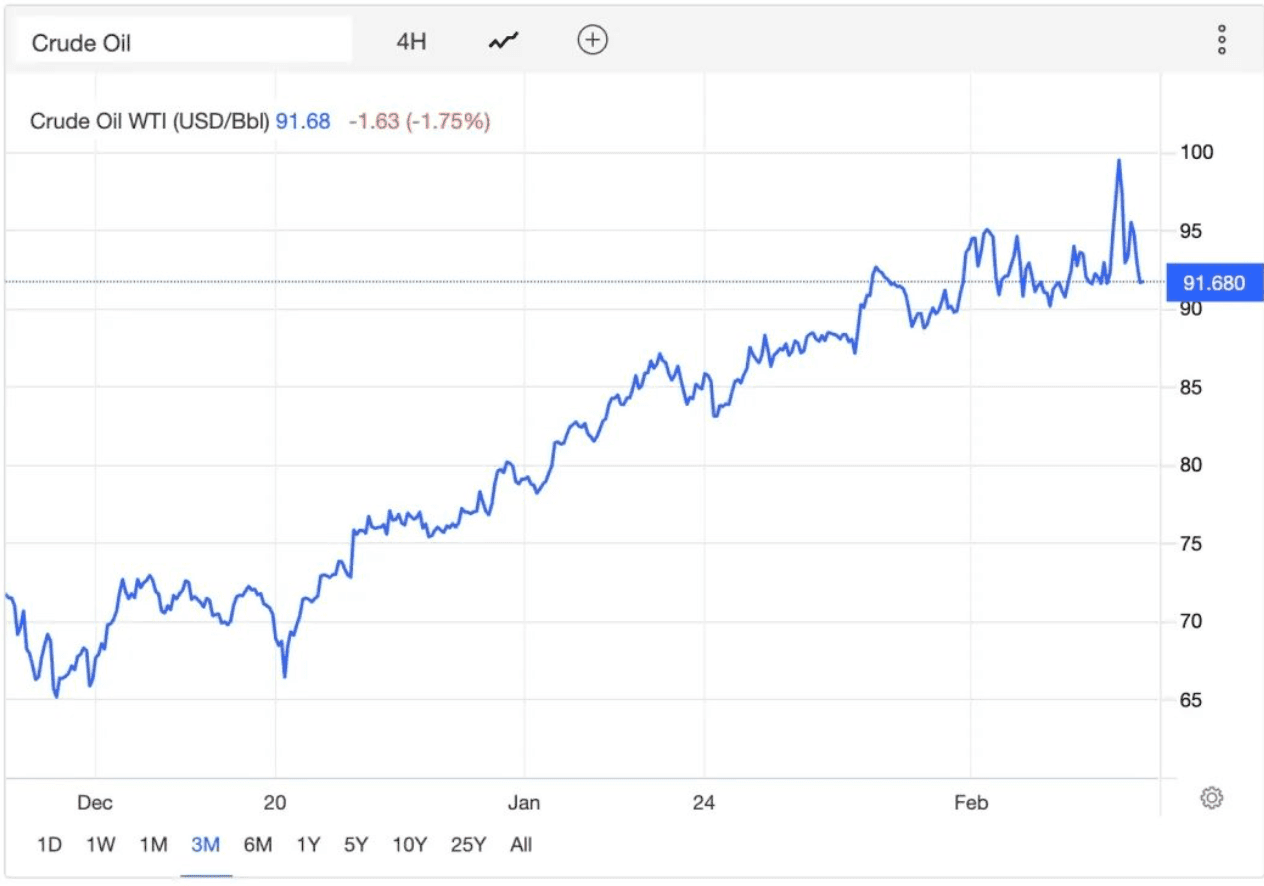This screenshot has height=886, width=1264.
Task: Switch chart to 10Y range
Action: point(409,845)
